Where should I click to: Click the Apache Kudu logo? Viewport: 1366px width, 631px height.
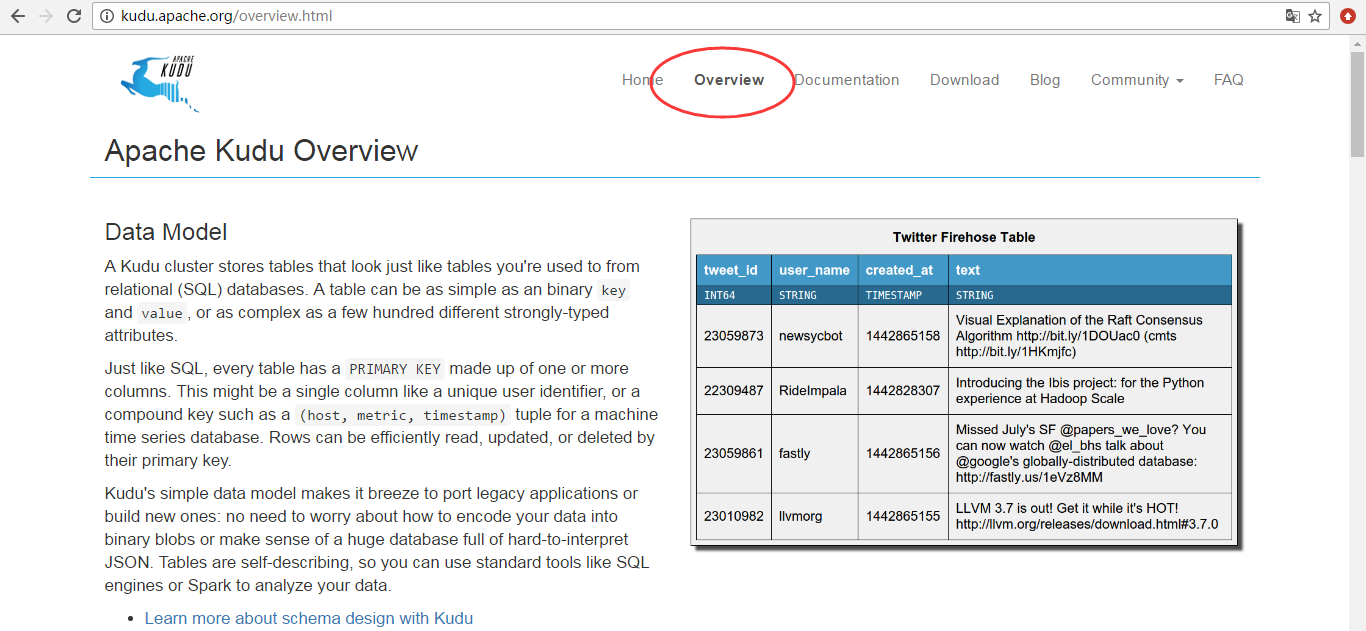point(159,83)
